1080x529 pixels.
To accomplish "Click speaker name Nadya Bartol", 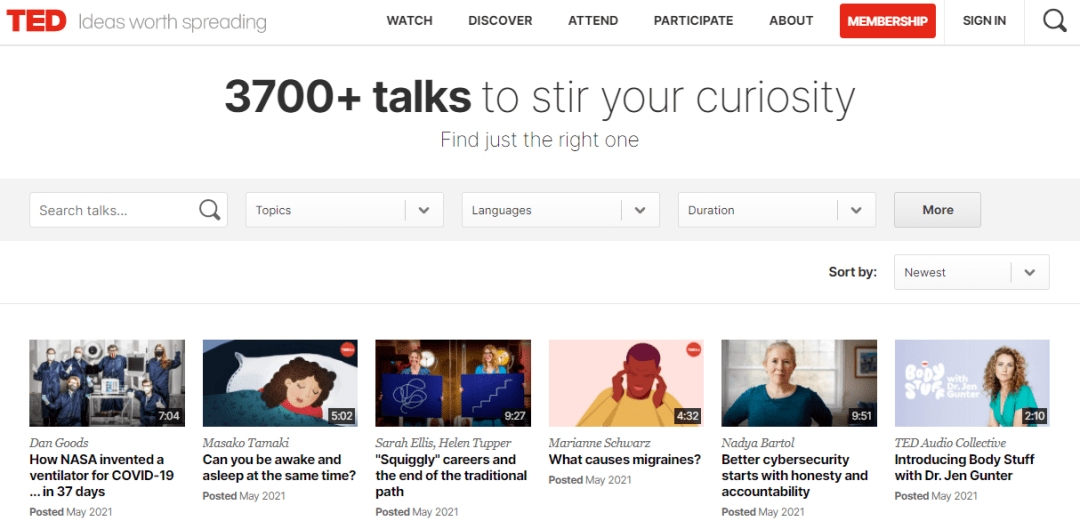I will click(758, 443).
